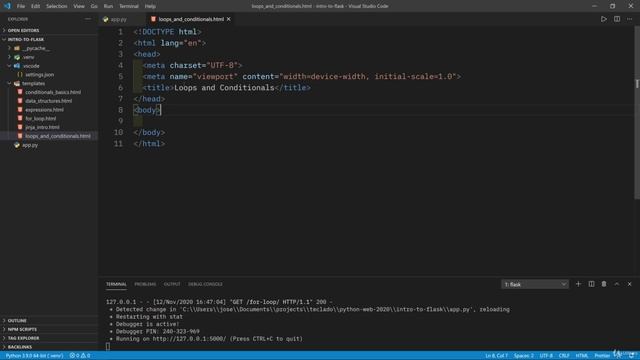This screenshot has height=360, width=640.
Task: Change language mode via HTML status item
Action: 582,356
